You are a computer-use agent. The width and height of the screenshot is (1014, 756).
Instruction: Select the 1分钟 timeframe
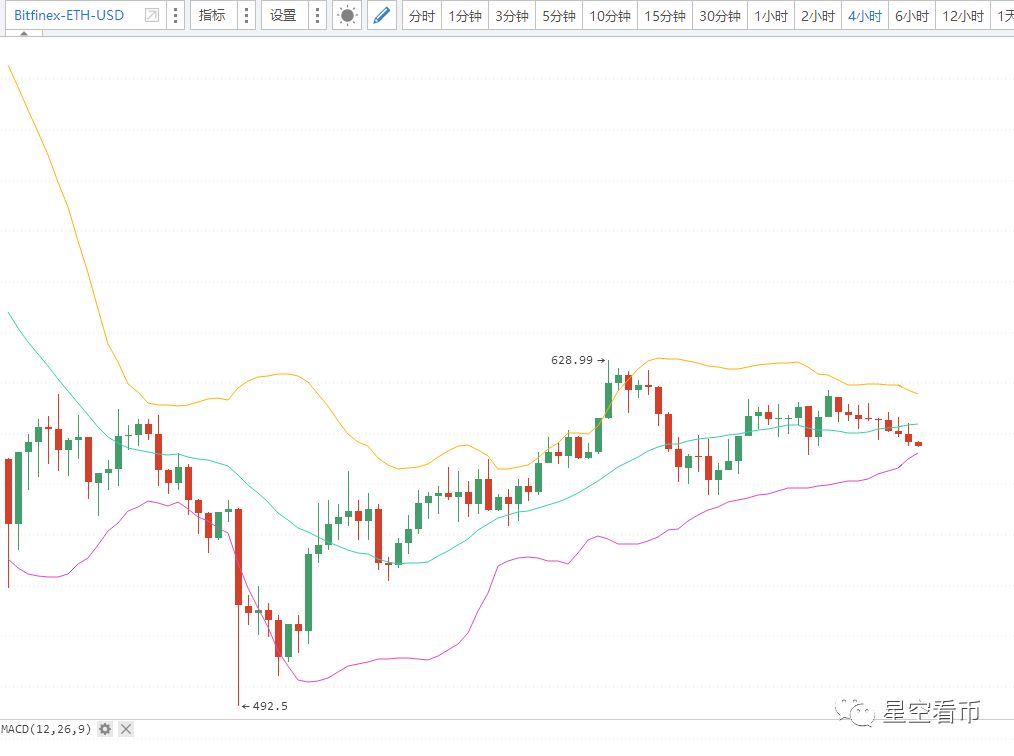click(465, 16)
